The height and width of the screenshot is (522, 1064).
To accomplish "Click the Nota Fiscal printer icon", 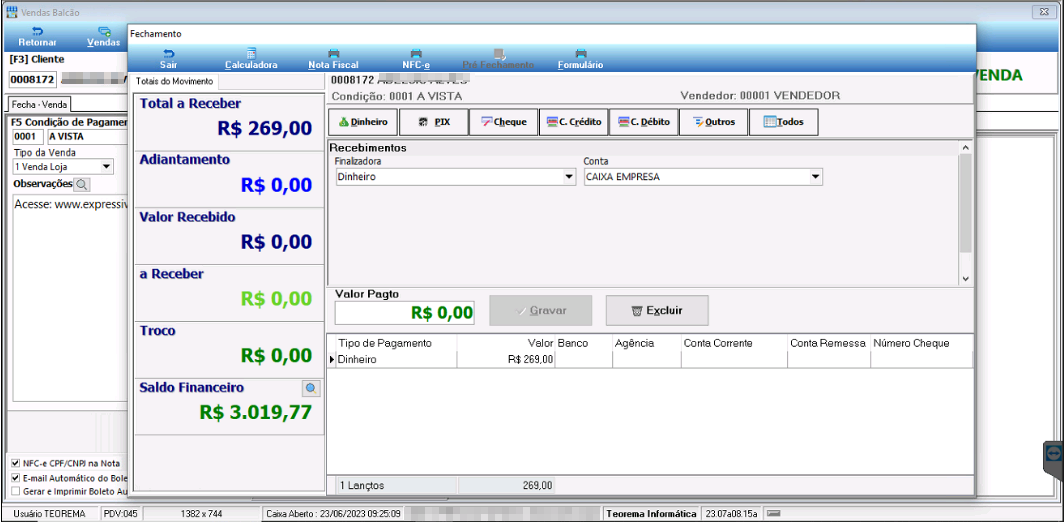I will coord(333,53).
